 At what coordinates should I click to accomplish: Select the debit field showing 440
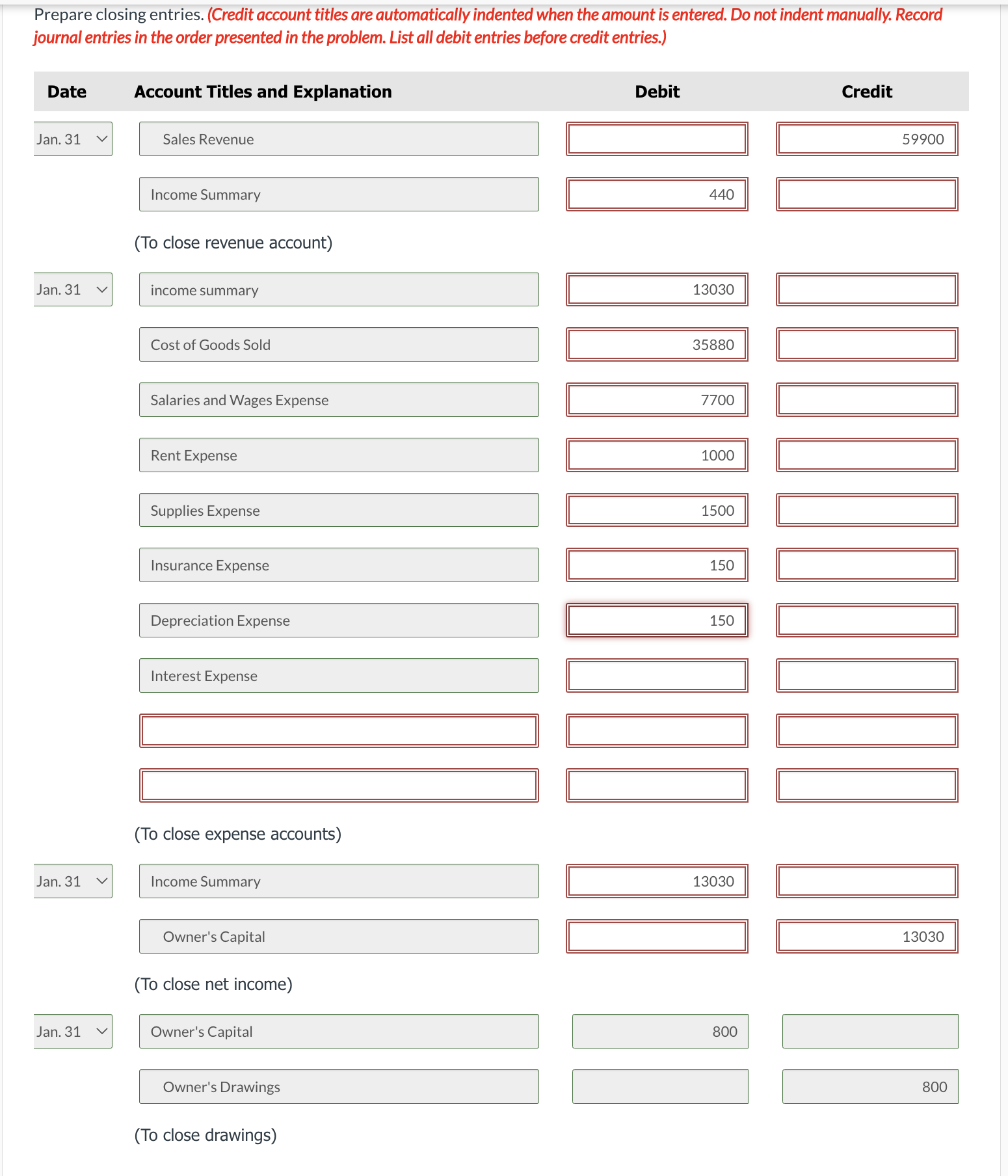click(657, 194)
